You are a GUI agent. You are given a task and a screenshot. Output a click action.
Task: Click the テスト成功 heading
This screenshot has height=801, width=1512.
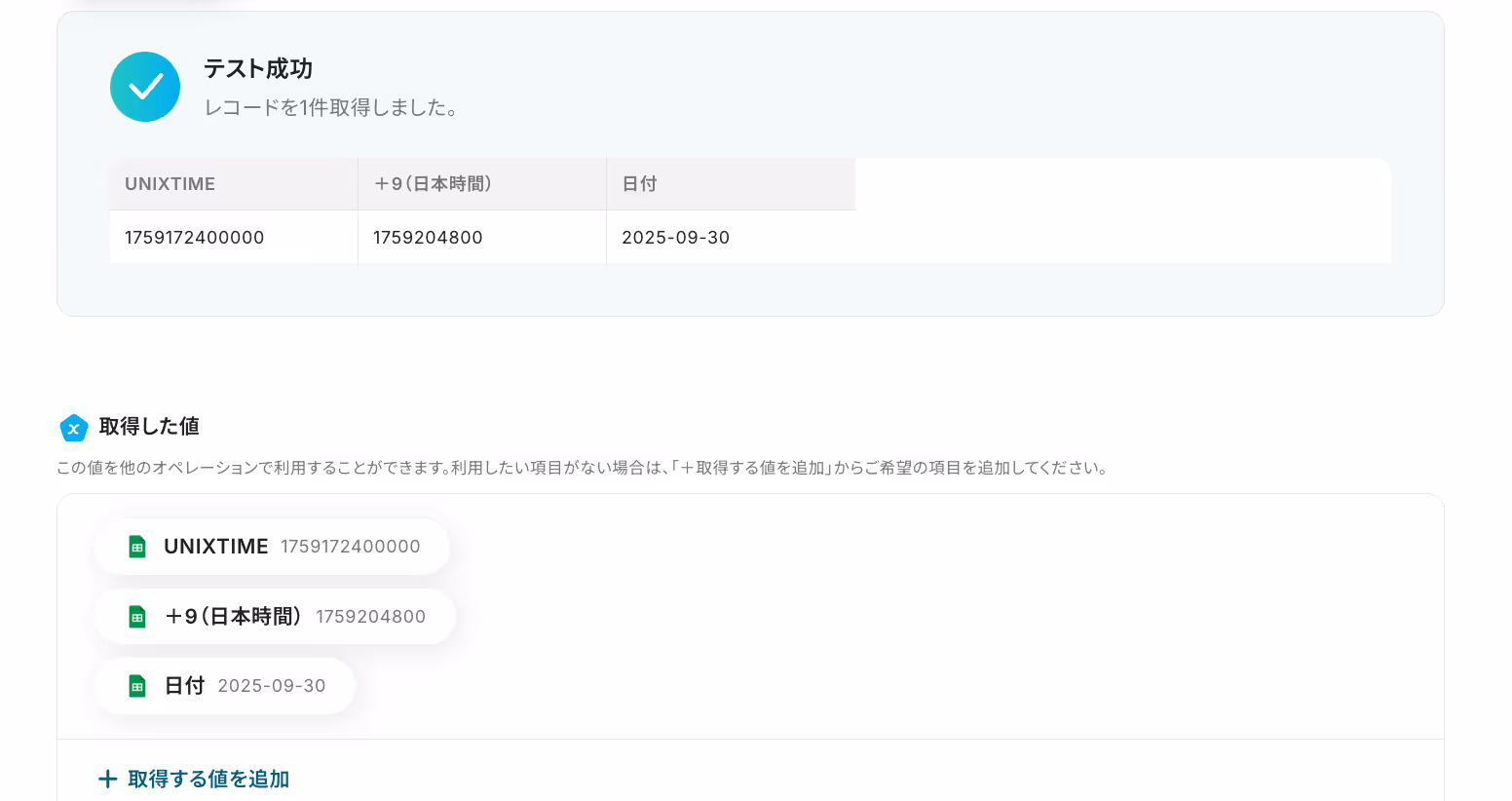[x=258, y=69]
